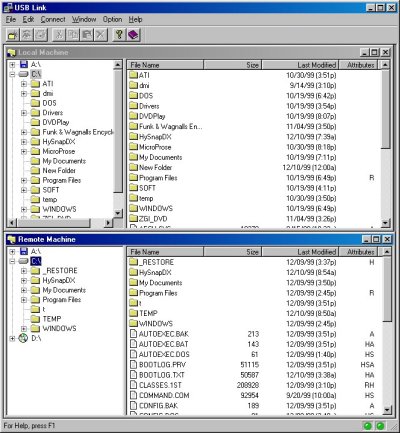This screenshot has height=433, width=400.
Task: Expand the Program Files folder in local tree
Action: [24, 180]
